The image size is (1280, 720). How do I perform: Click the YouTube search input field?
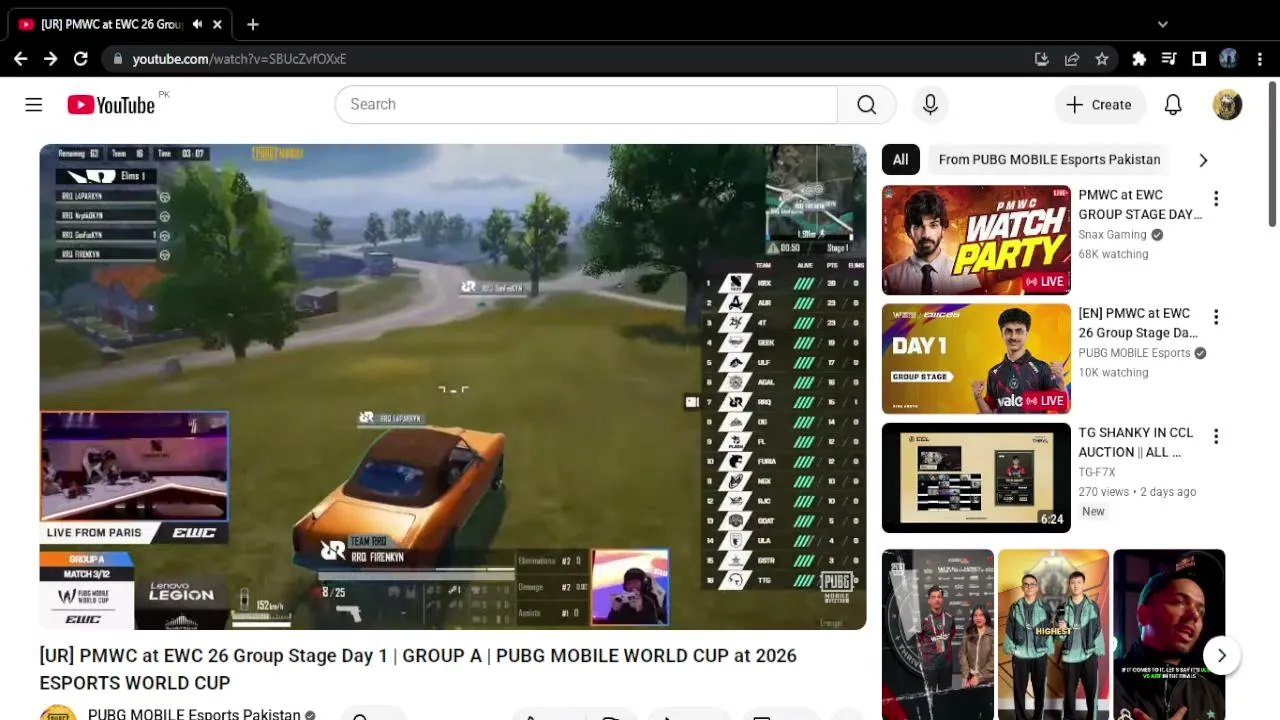click(586, 105)
